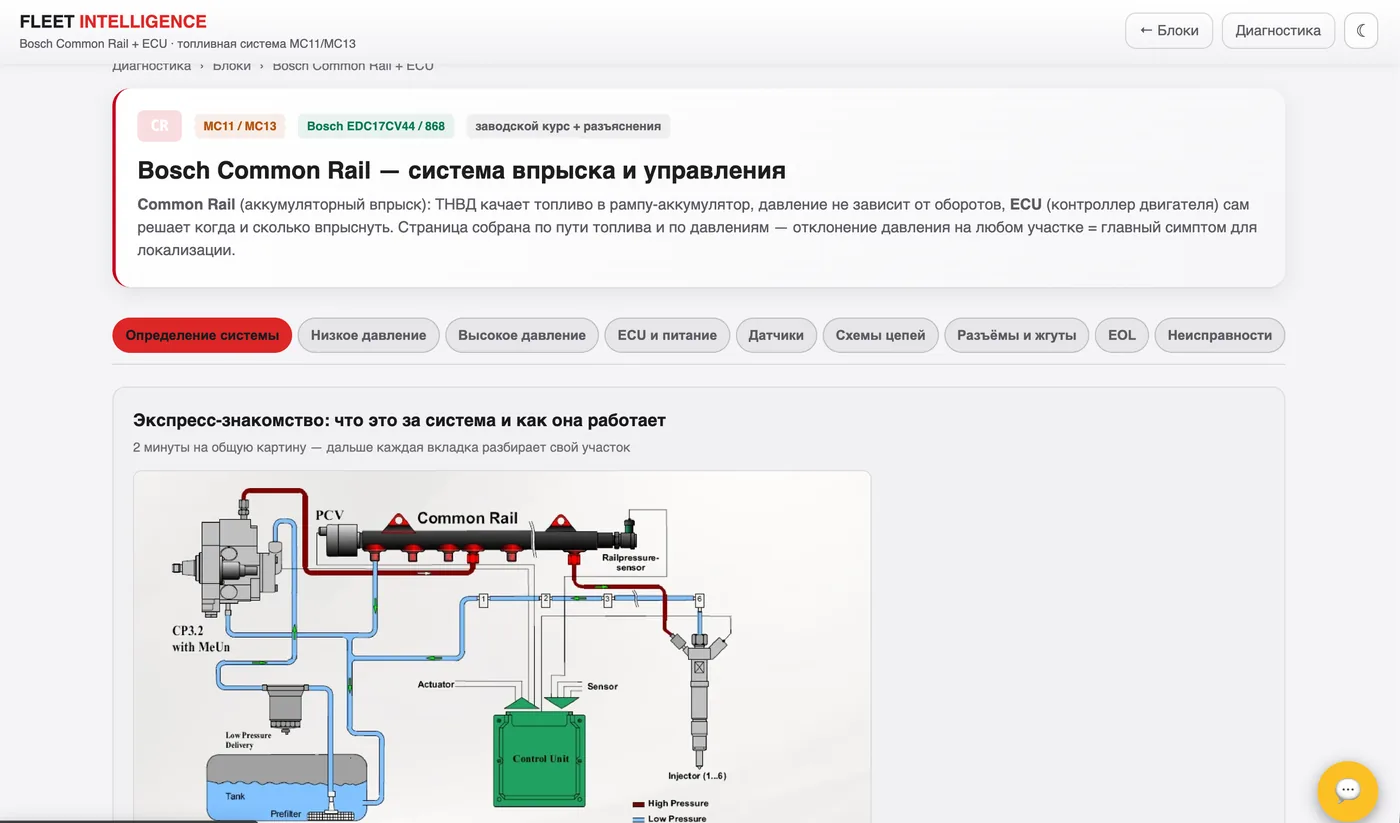
Task: Click the CP3.2 with MeUn pump label
Action: click(201, 639)
